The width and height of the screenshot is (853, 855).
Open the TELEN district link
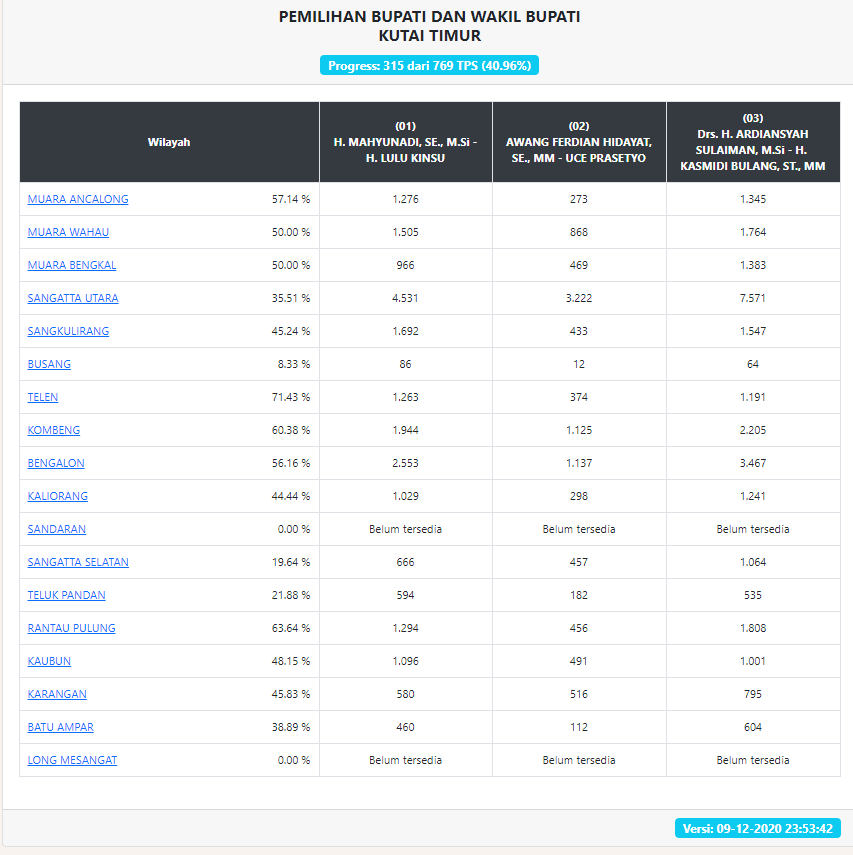(43, 397)
